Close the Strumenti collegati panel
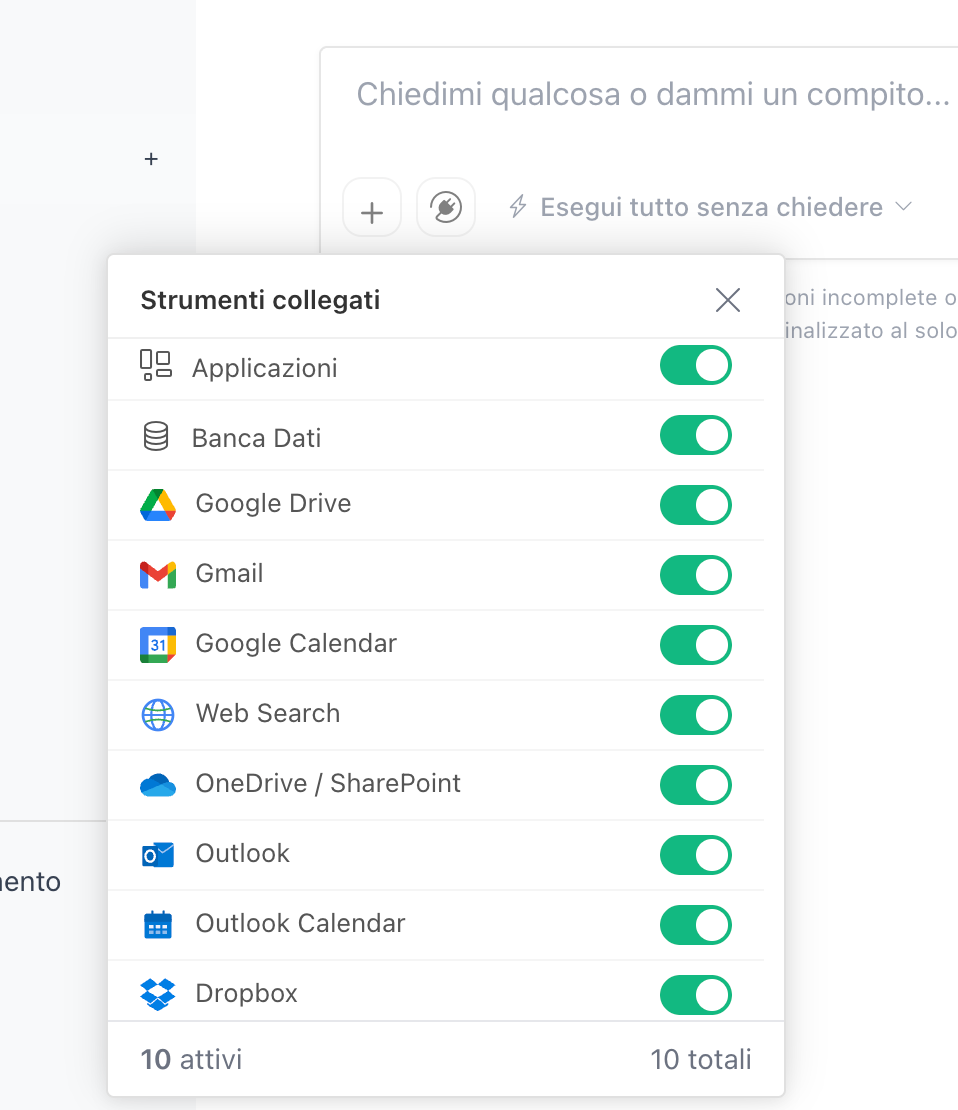The image size is (958, 1110). pos(728,300)
